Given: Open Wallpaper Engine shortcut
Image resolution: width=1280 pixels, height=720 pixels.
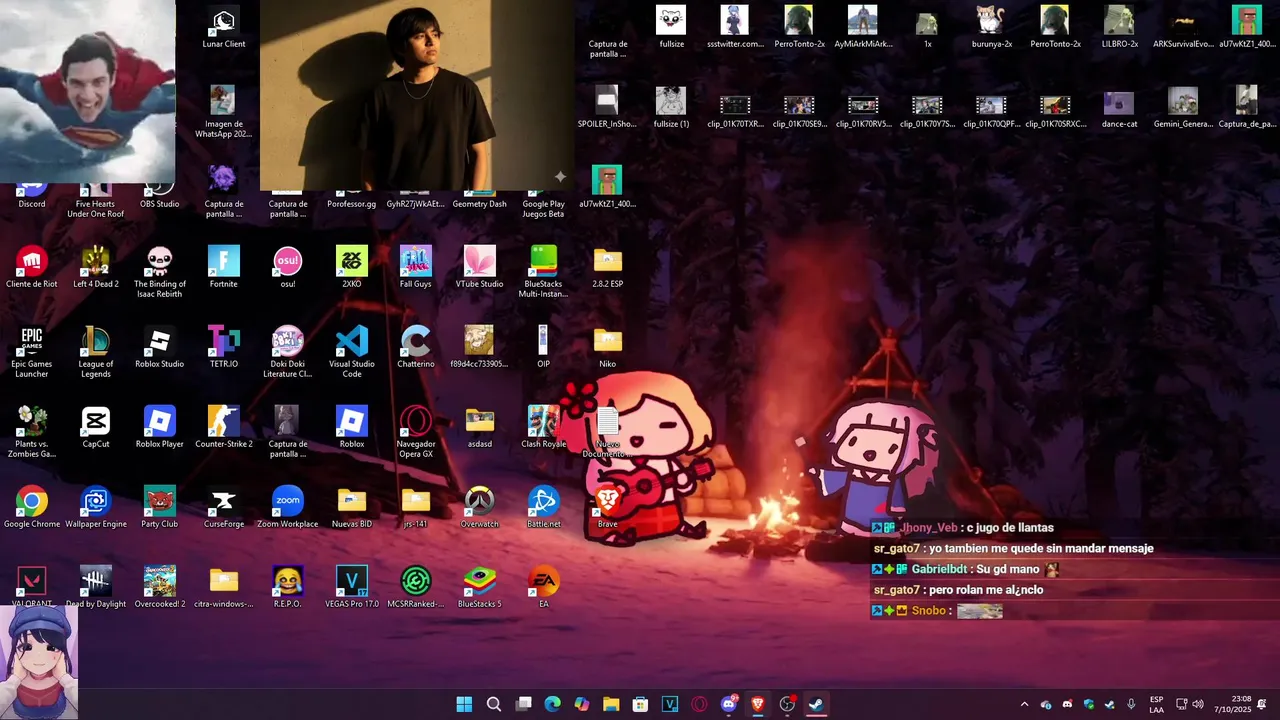Looking at the screenshot, I should 96,508.
